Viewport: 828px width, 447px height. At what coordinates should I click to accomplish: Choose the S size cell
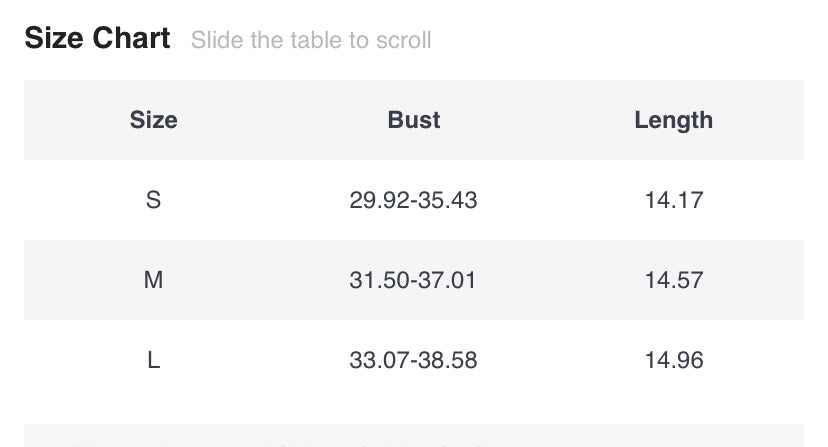click(x=153, y=200)
